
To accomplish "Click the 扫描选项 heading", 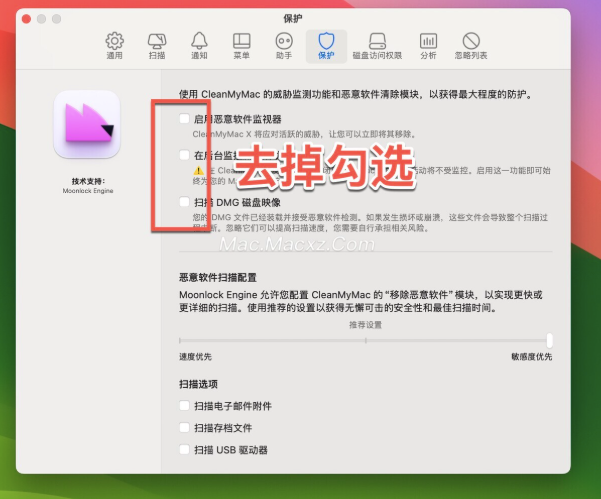I will [x=198, y=384].
